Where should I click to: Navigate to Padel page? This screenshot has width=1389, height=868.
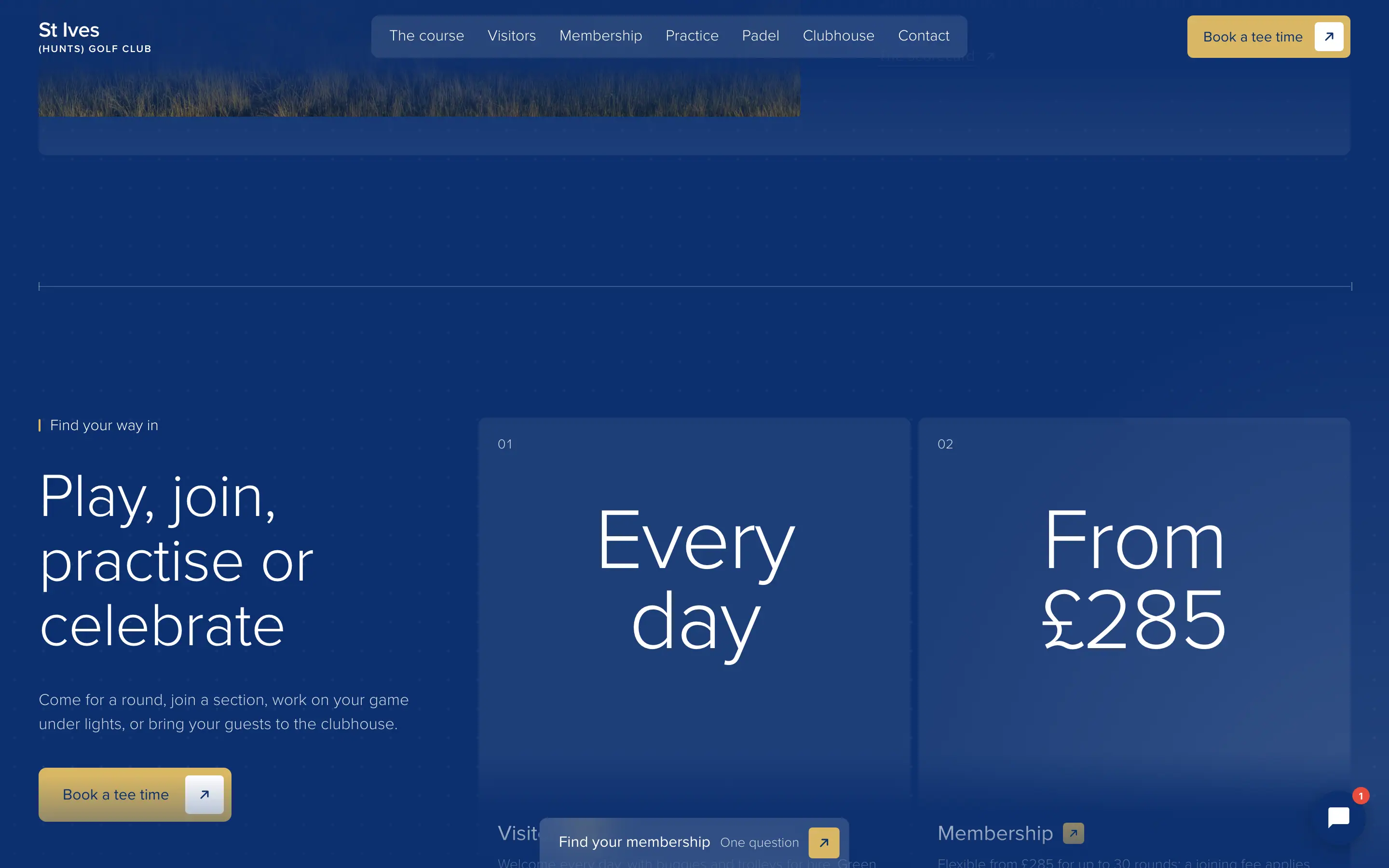pos(761,36)
